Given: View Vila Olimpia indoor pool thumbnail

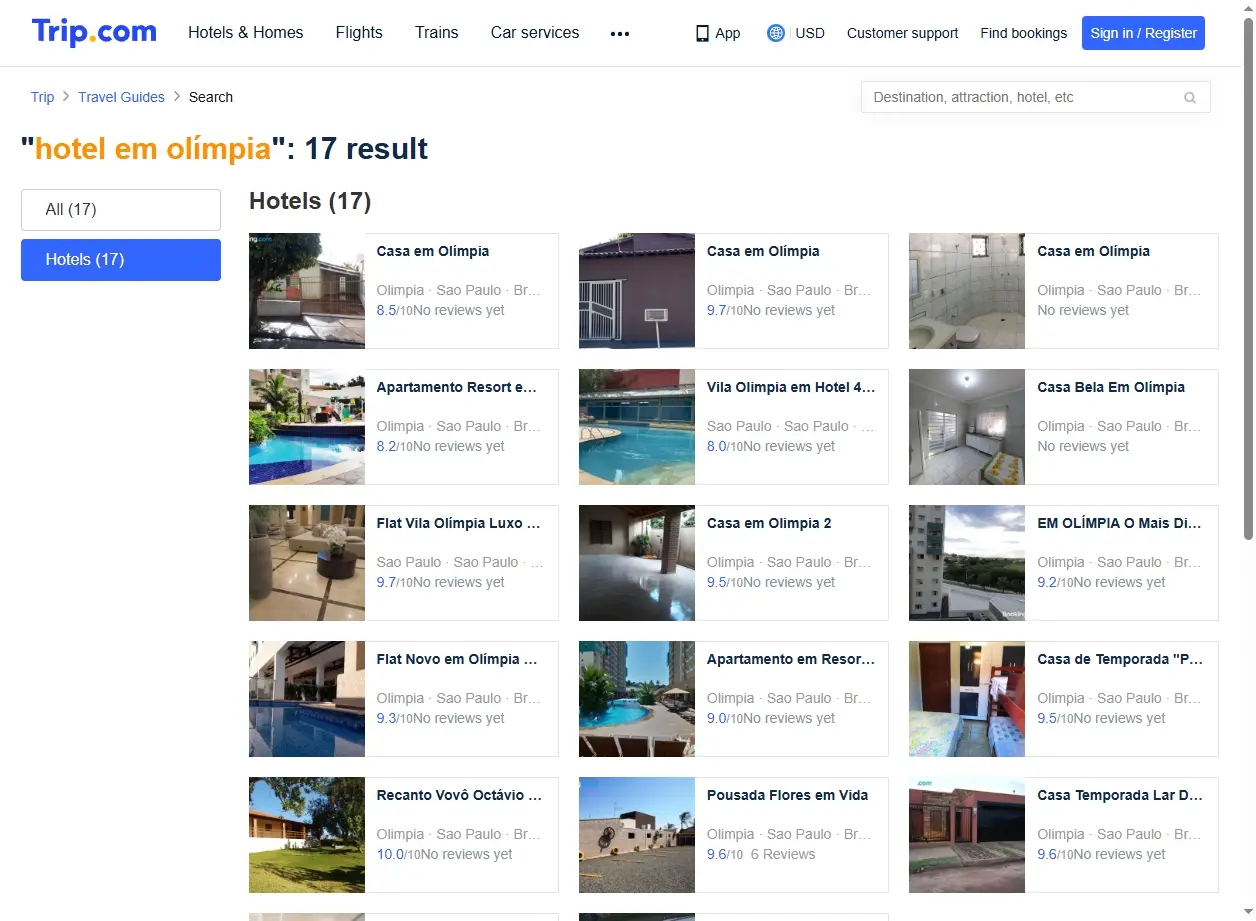Looking at the screenshot, I should (637, 427).
